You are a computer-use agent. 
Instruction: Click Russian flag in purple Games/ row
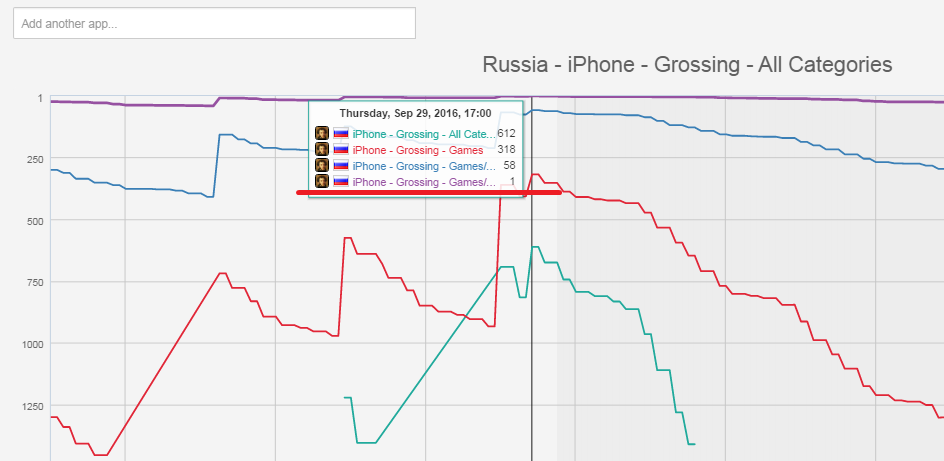coord(341,182)
